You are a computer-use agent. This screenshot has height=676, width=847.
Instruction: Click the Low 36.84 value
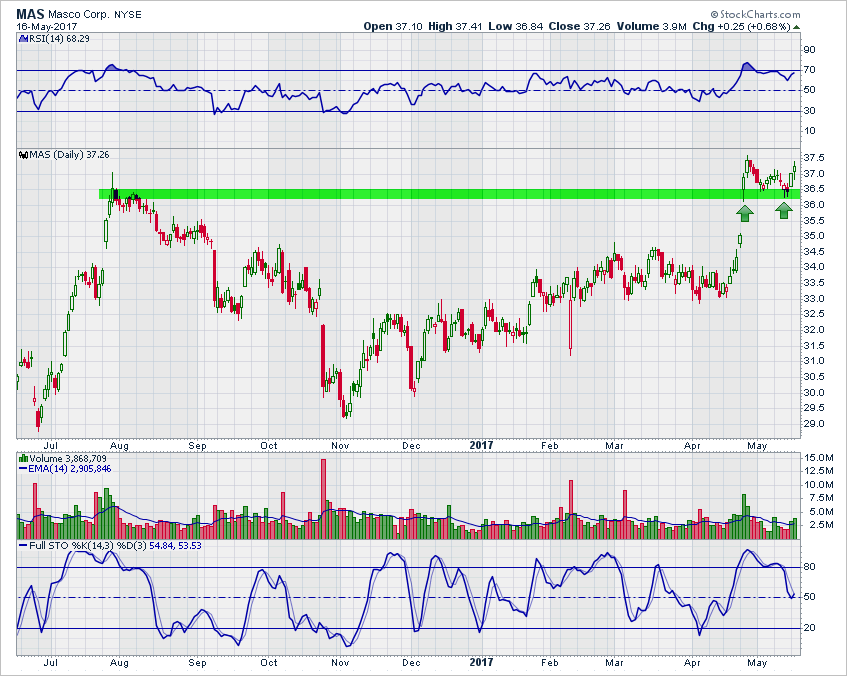click(x=515, y=26)
